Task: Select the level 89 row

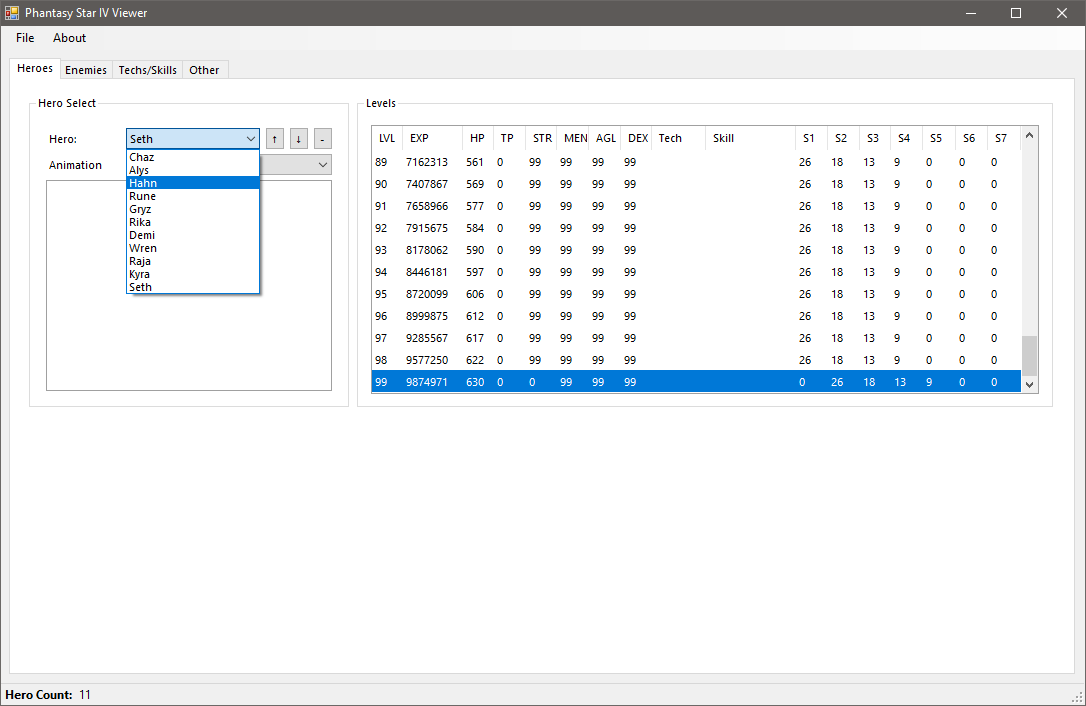Action: click(696, 162)
